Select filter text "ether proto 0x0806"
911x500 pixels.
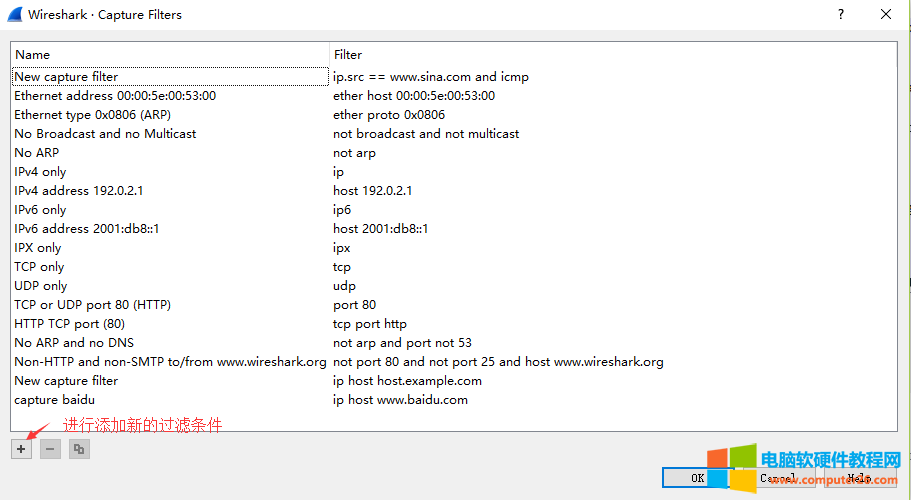(x=389, y=115)
